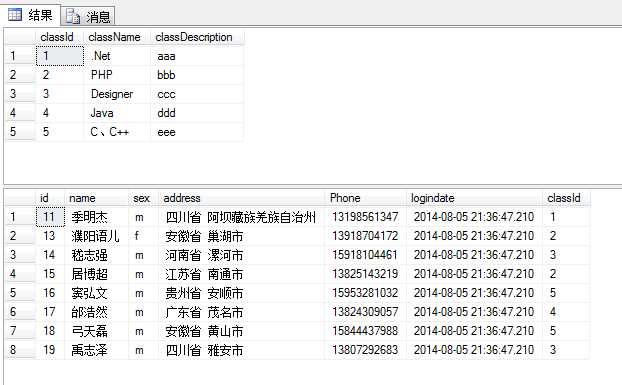Click the ddd description cell

[x=197, y=113]
